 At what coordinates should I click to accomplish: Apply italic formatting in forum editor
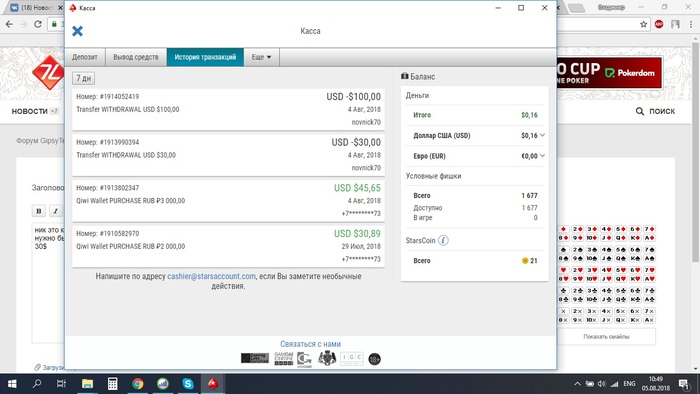point(55,211)
